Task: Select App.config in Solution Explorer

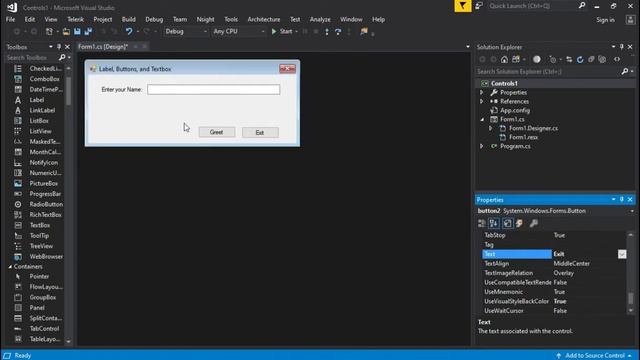Action: 515,111
